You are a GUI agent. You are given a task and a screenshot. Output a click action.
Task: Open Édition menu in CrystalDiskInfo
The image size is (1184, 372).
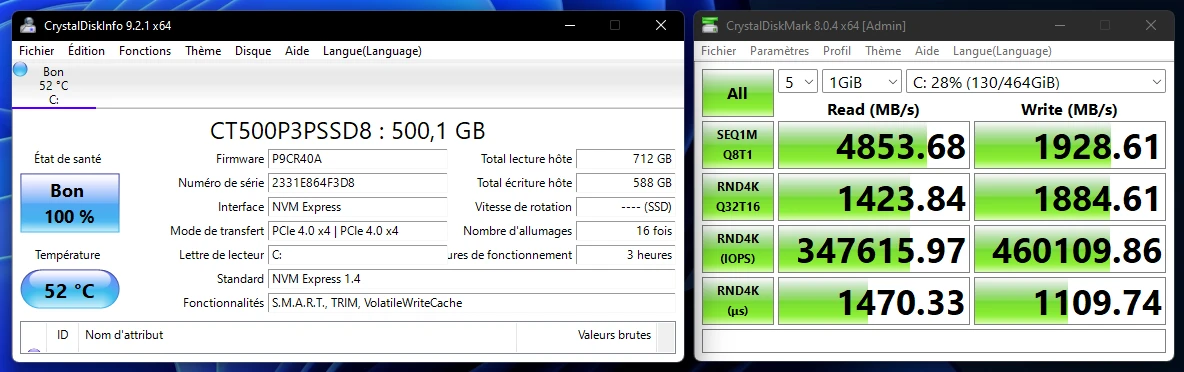[x=86, y=51]
